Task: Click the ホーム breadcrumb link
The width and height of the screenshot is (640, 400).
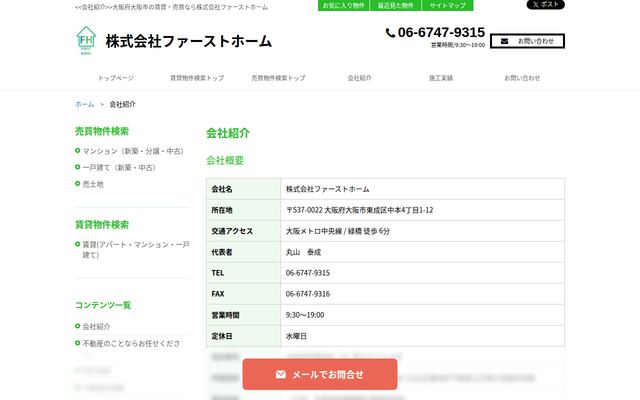Action: [84, 104]
